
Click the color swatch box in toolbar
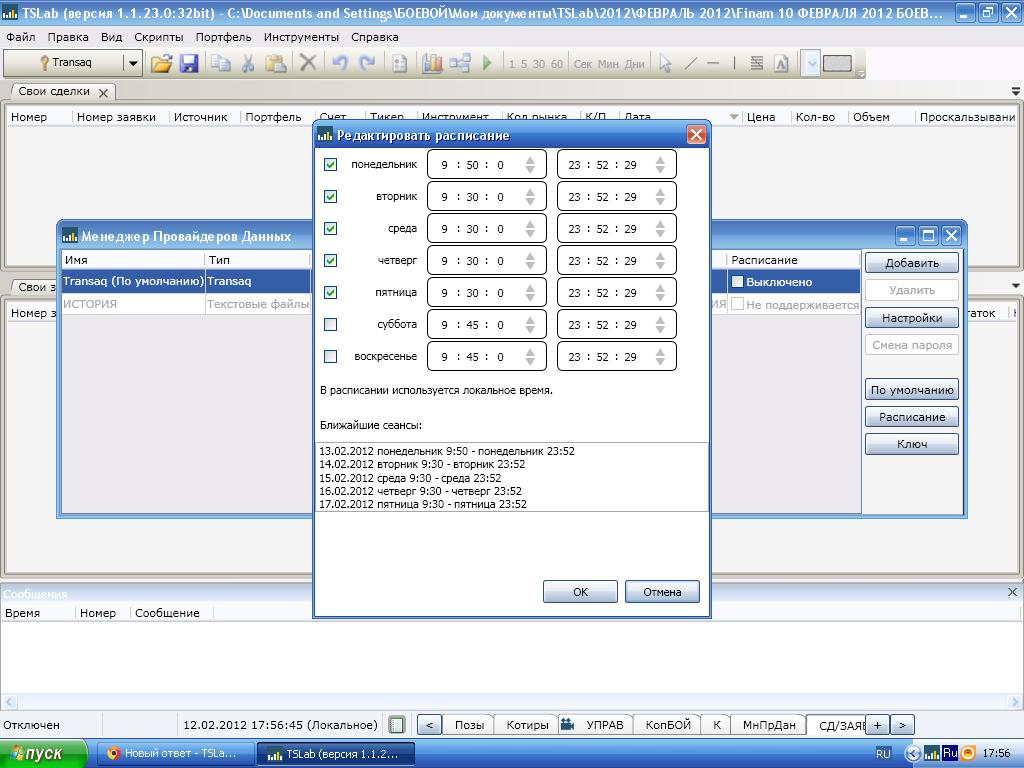pyautogui.click(x=837, y=63)
